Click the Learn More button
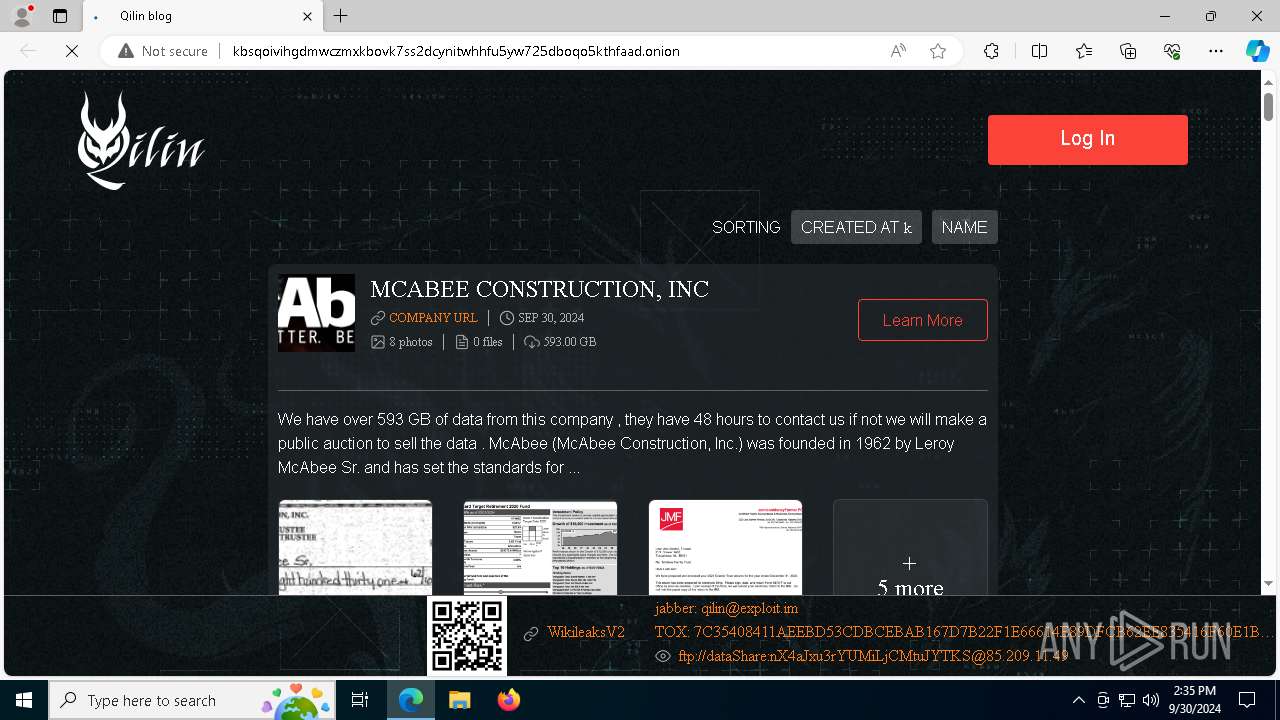Image resolution: width=1280 pixels, height=720 pixels. coord(922,320)
